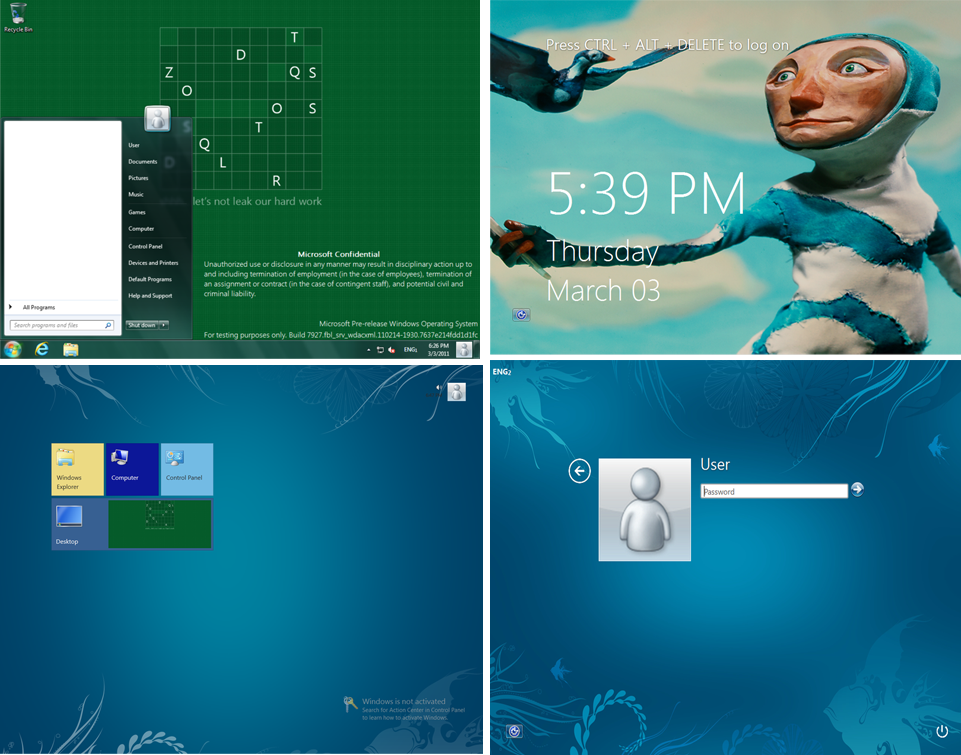
Task: Click the ENG indicator on login screen
Action: click(501, 372)
